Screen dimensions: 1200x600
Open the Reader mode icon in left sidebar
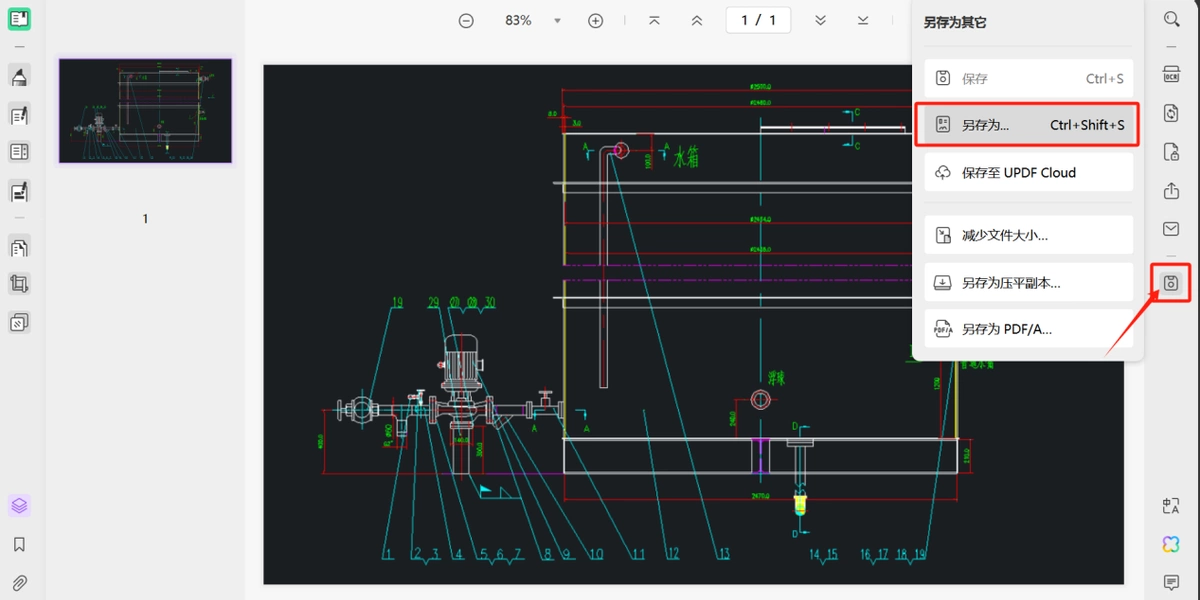[19, 19]
